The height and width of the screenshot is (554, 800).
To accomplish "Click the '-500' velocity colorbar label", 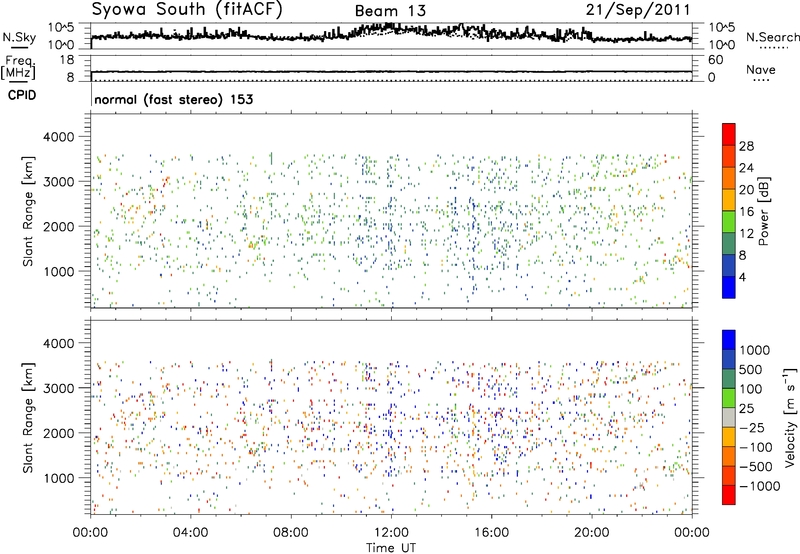I will tap(756, 466).
